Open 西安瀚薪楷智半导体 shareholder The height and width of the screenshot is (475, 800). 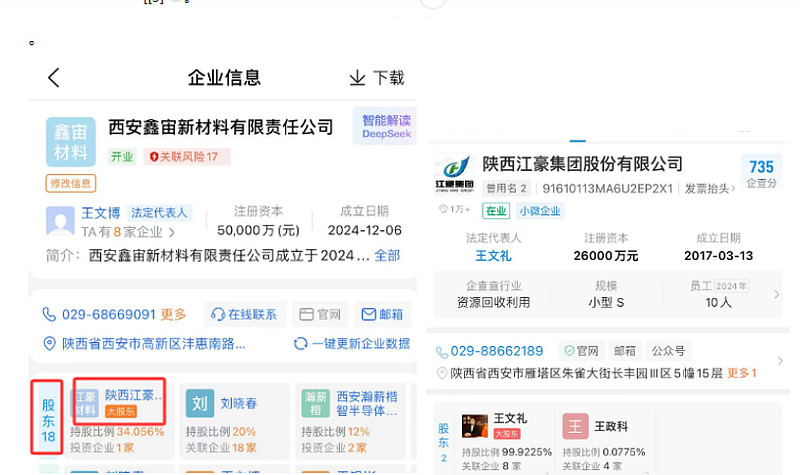[x=367, y=404]
